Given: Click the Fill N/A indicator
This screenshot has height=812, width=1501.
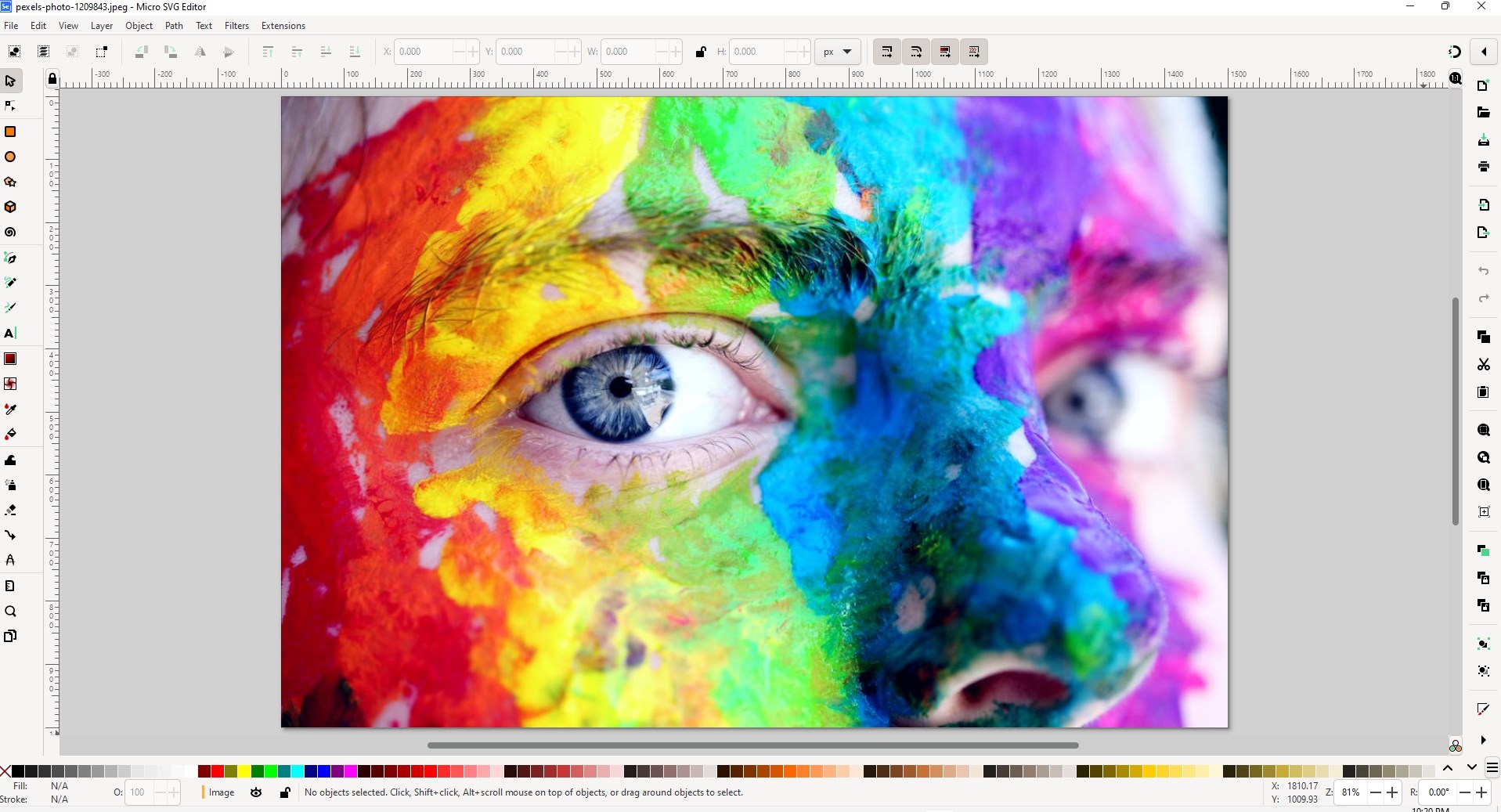Looking at the screenshot, I should 60,786.
